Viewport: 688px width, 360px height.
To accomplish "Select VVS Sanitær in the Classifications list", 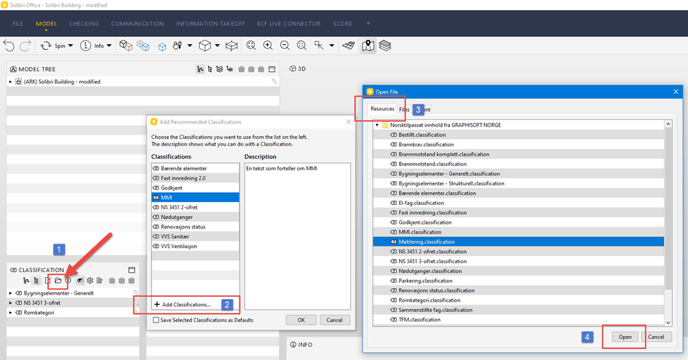I will tap(195, 236).
